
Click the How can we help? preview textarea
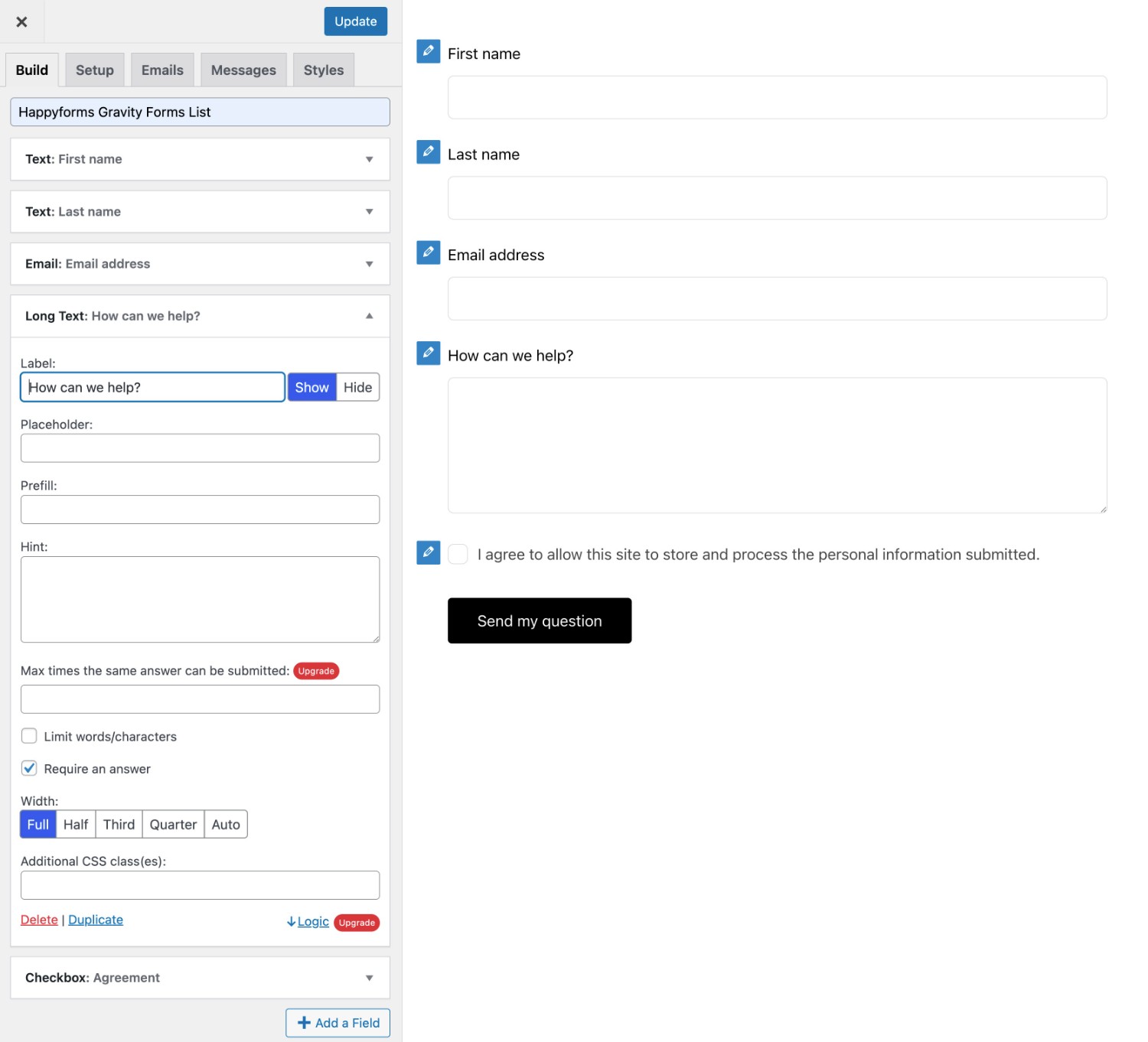pos(777,445)
